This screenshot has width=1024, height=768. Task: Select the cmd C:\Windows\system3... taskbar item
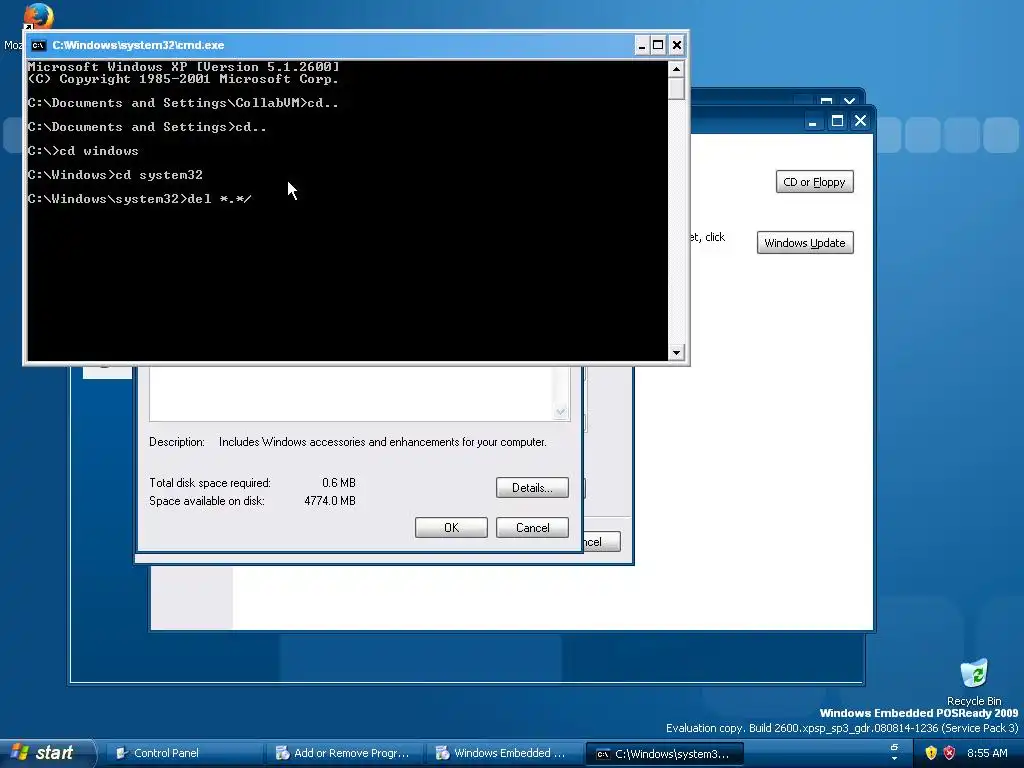click(x=664, y=754)
